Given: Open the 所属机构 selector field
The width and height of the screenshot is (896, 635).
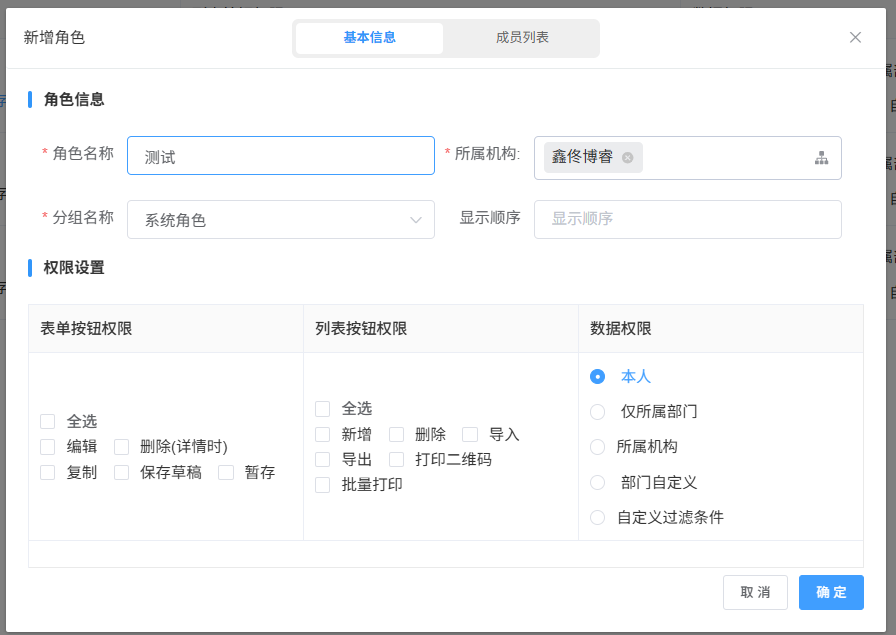Looking at the screenshot, I should [x=720, y=158].
